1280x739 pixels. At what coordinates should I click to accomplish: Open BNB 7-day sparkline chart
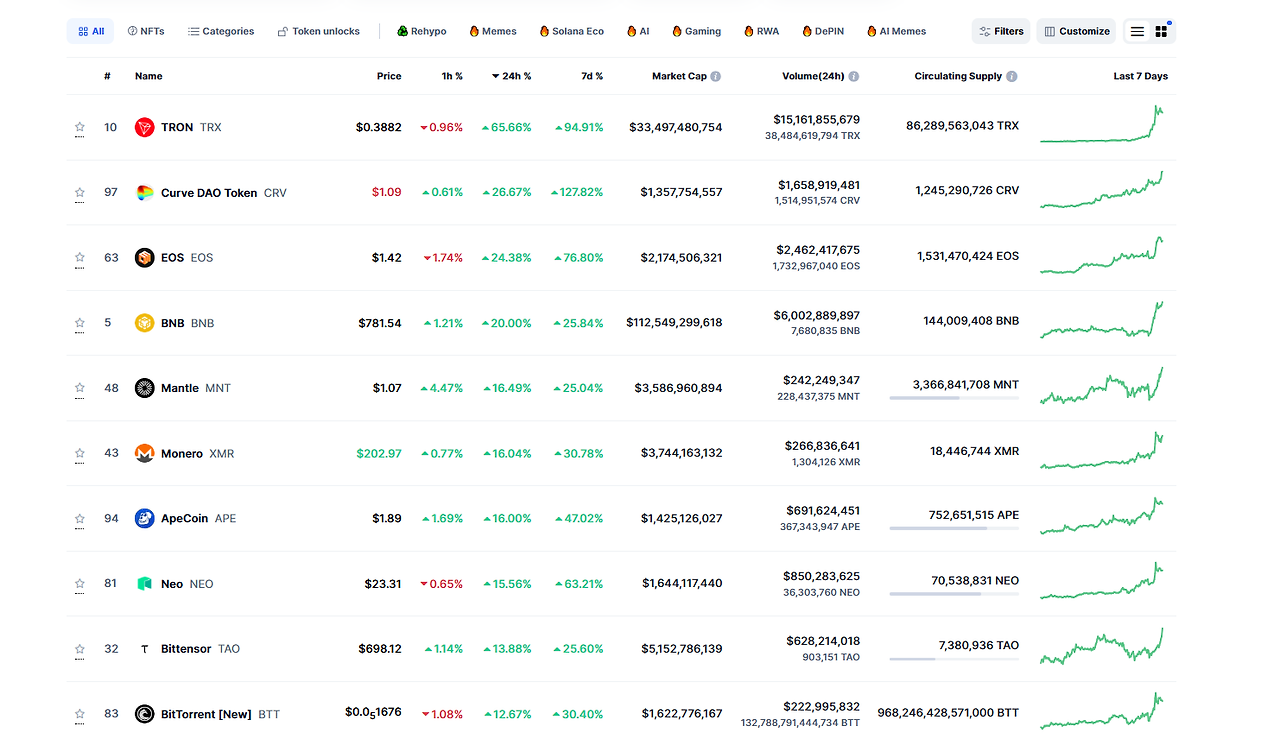coord(1102,320)
